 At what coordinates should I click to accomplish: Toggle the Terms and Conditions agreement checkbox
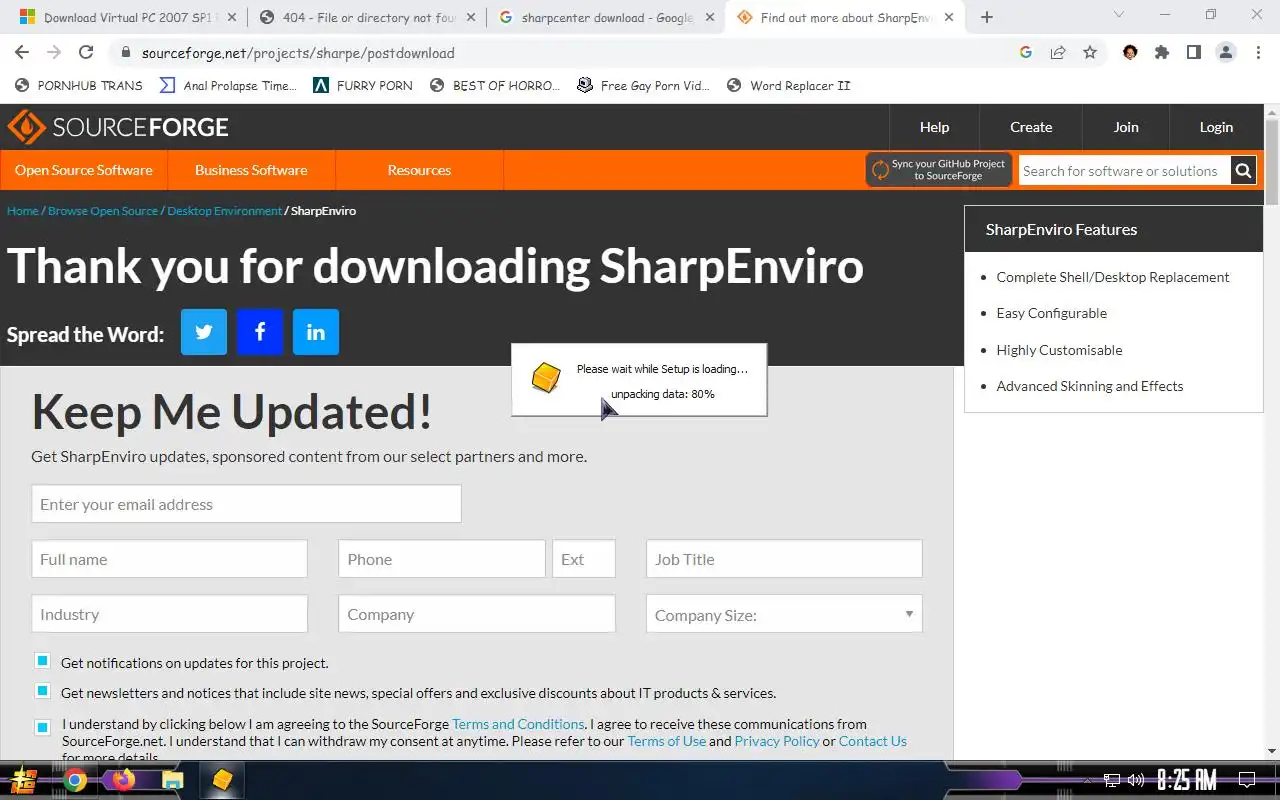42,727
